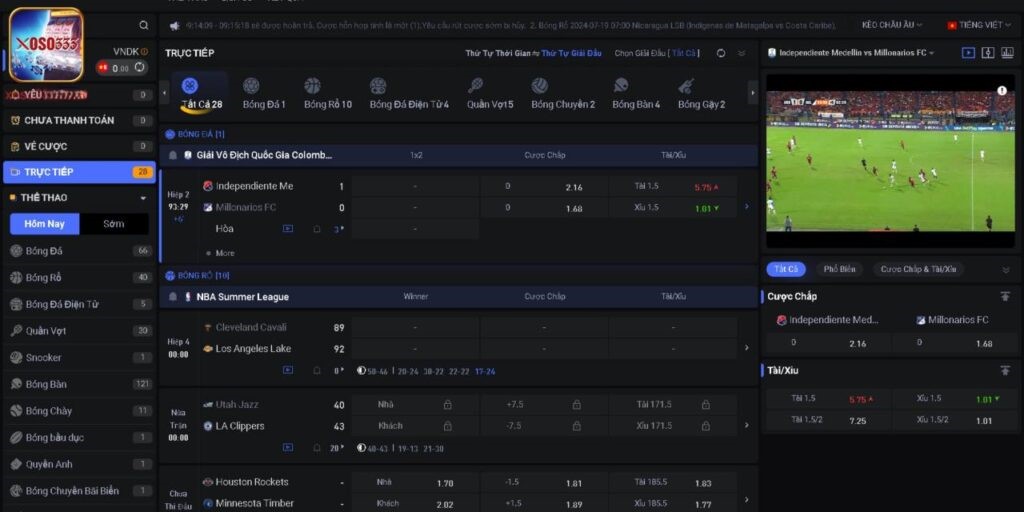Switch to Sớm schedule toggle

point(114,224)
